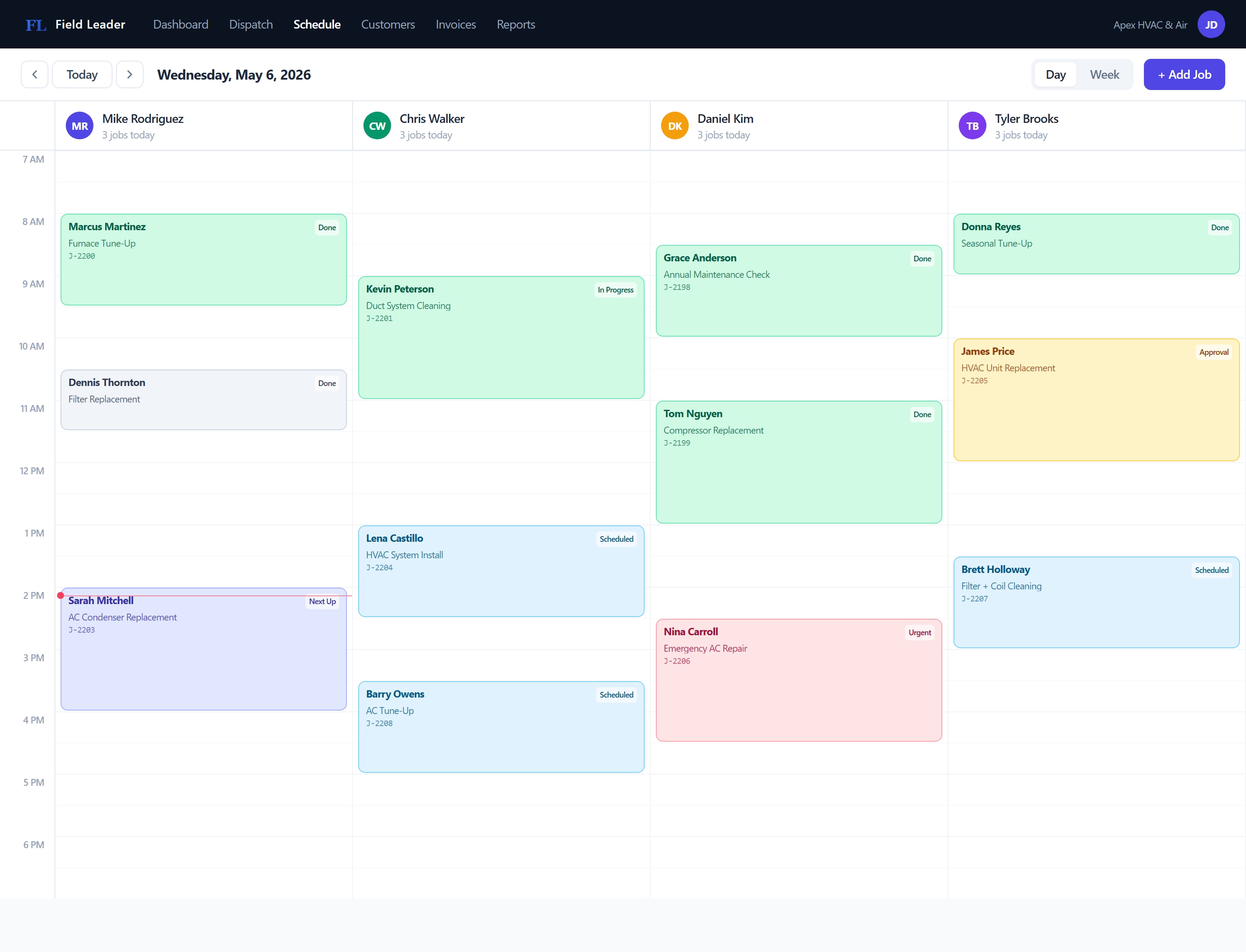
Task: Open Grace Anderson Annual Maintenance Check job
Action: click(799, 291)
